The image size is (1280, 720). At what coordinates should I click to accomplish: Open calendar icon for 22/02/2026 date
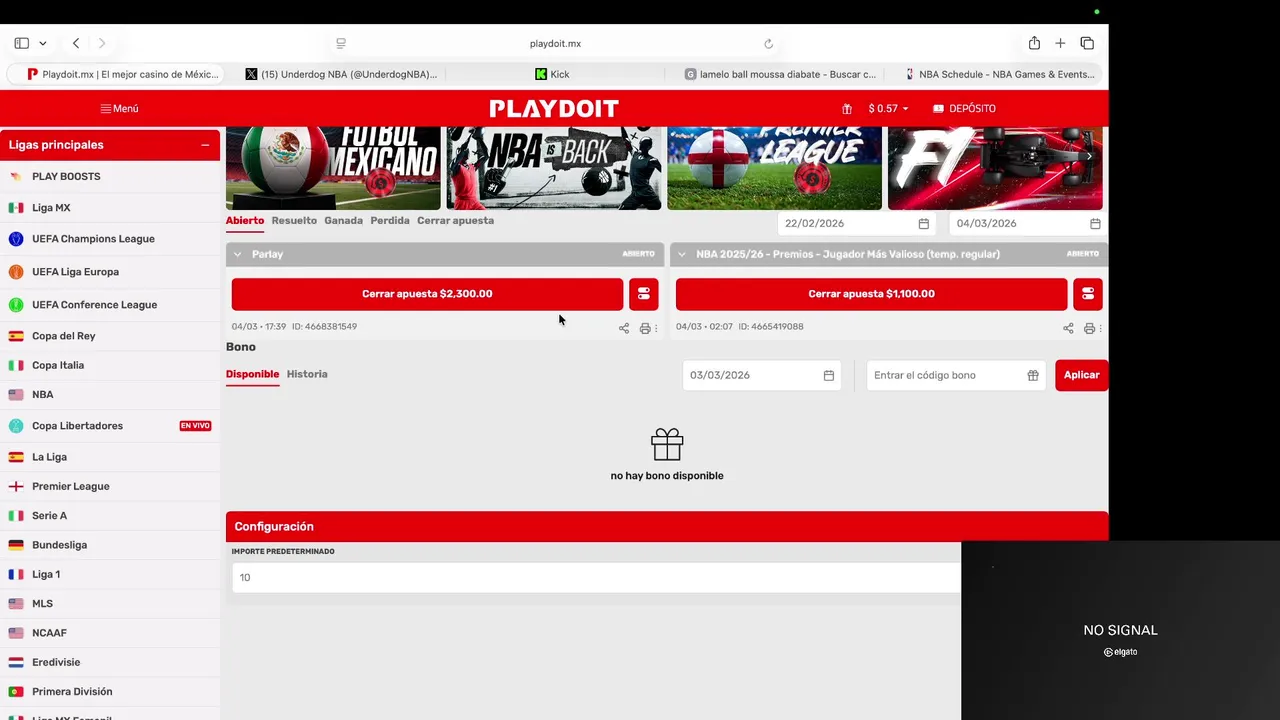[924, 224]
